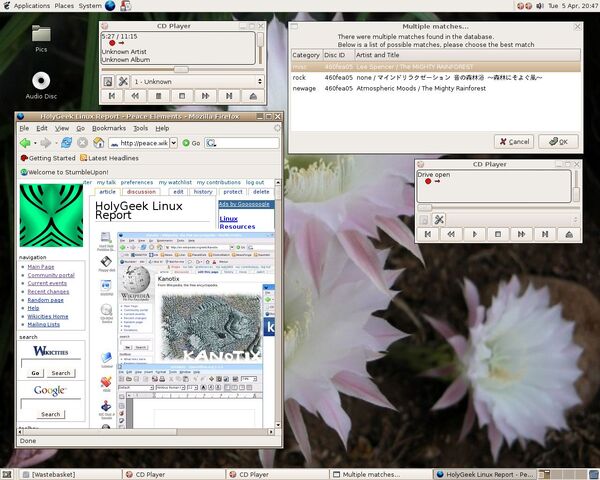
Task: Open the Firefox File menu
Action: tap(24, 128)
